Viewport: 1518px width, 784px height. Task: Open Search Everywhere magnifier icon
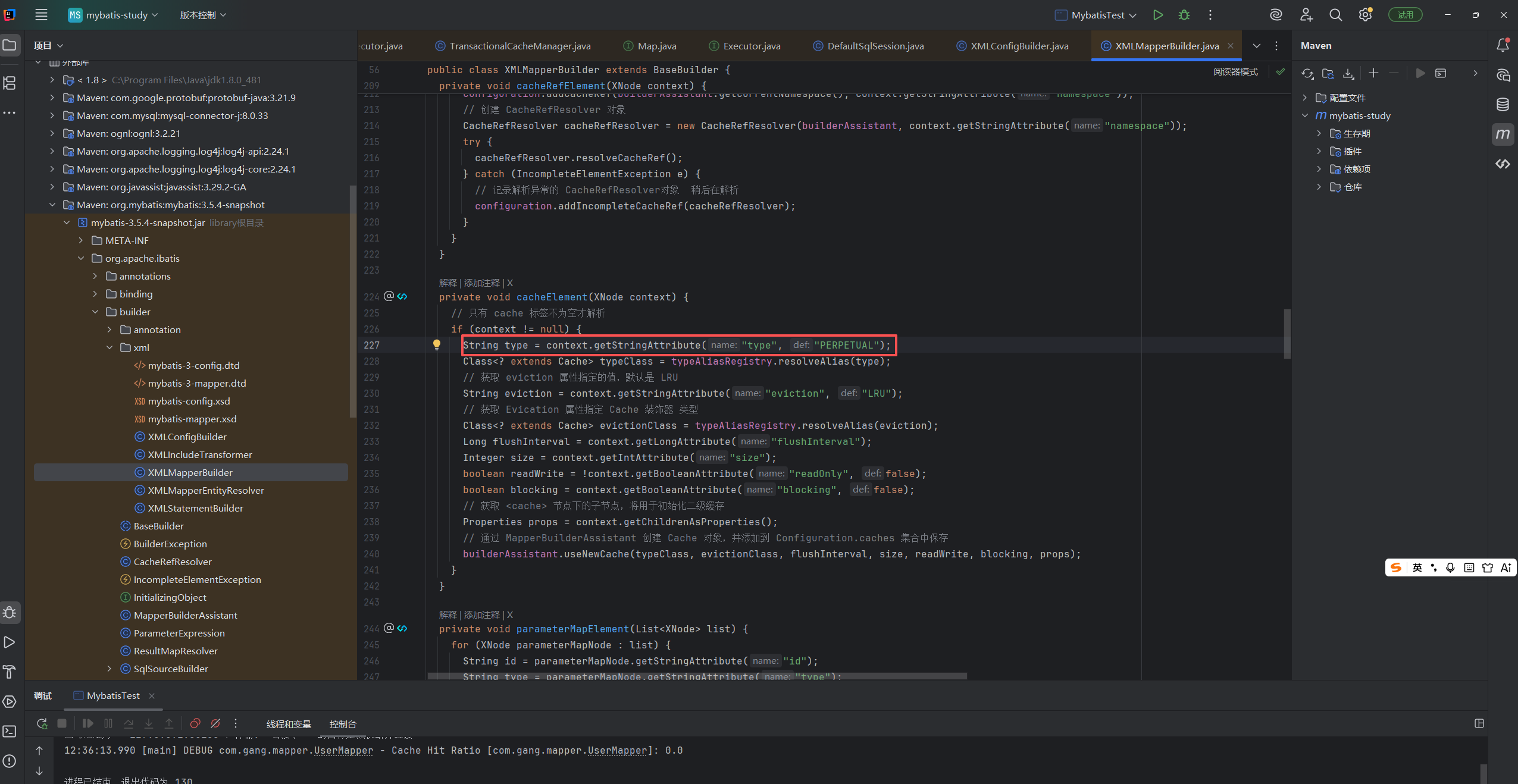(x=1336, y=15)
